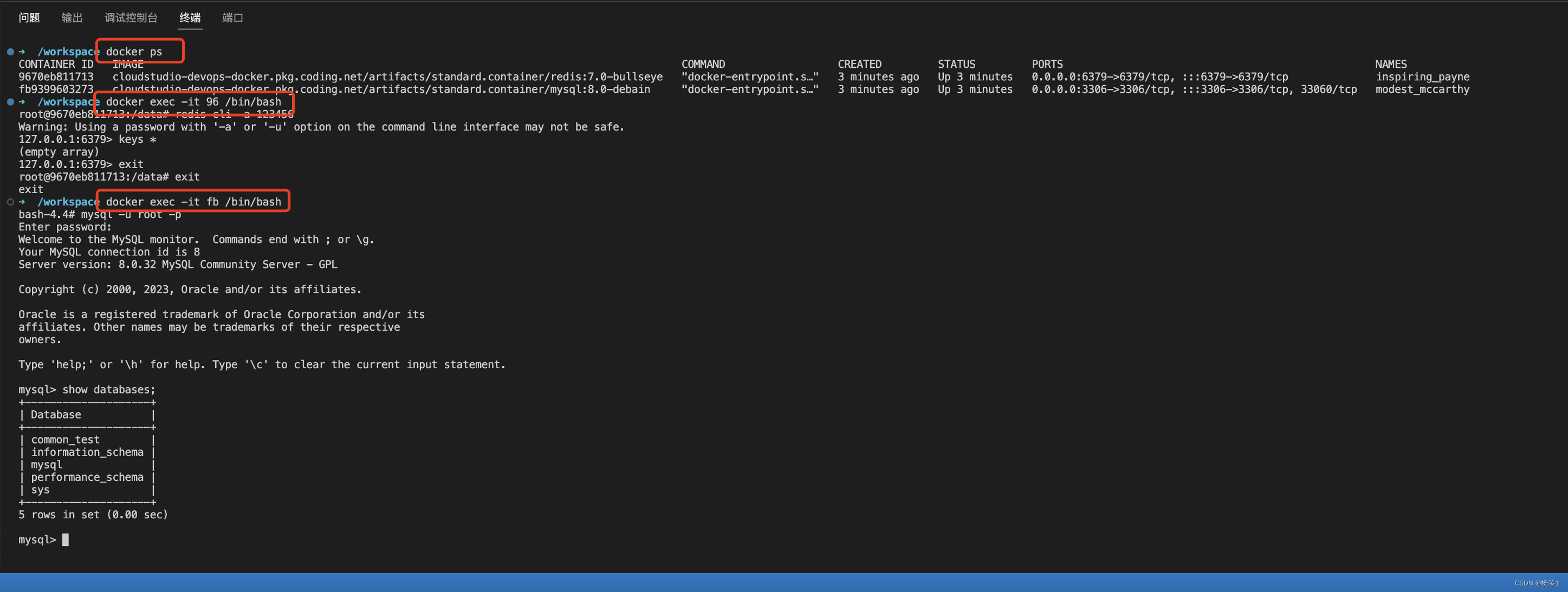
Task: Click blue marker beside docker exec 96 command
Action: (x=10, y=102)
